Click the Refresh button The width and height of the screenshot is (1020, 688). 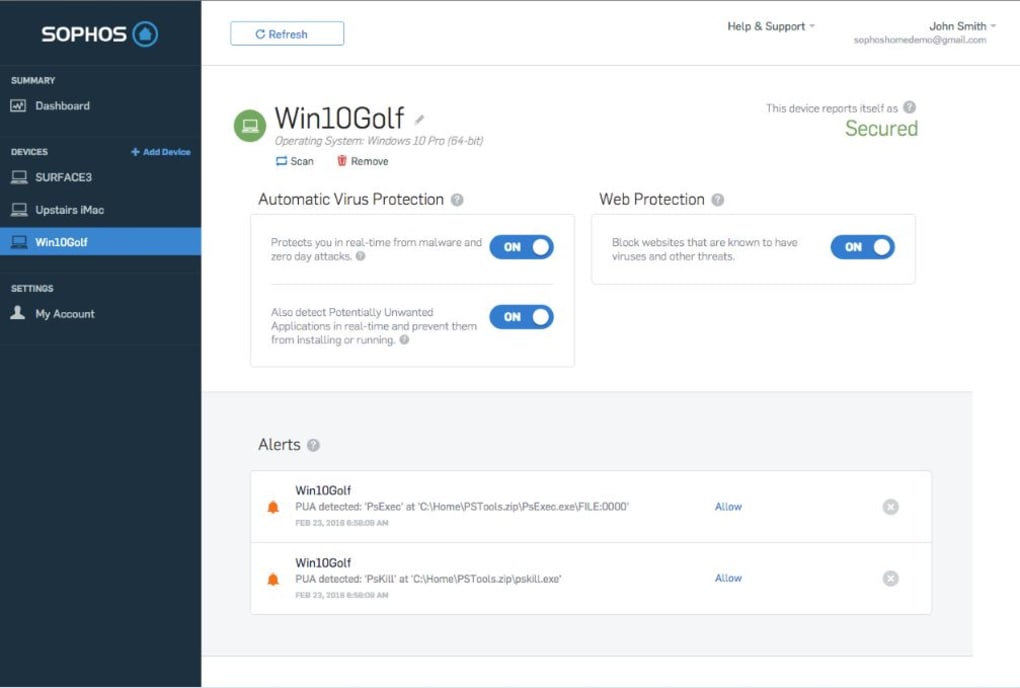point(287,34)
